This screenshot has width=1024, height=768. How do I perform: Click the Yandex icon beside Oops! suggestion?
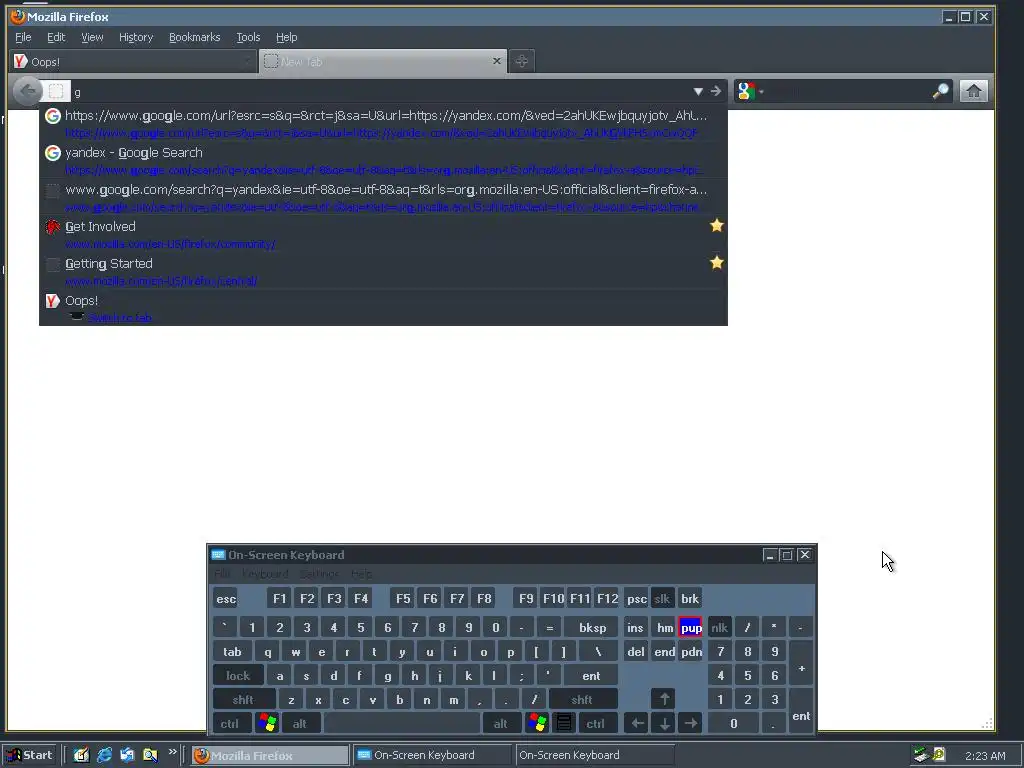(53, 300)
